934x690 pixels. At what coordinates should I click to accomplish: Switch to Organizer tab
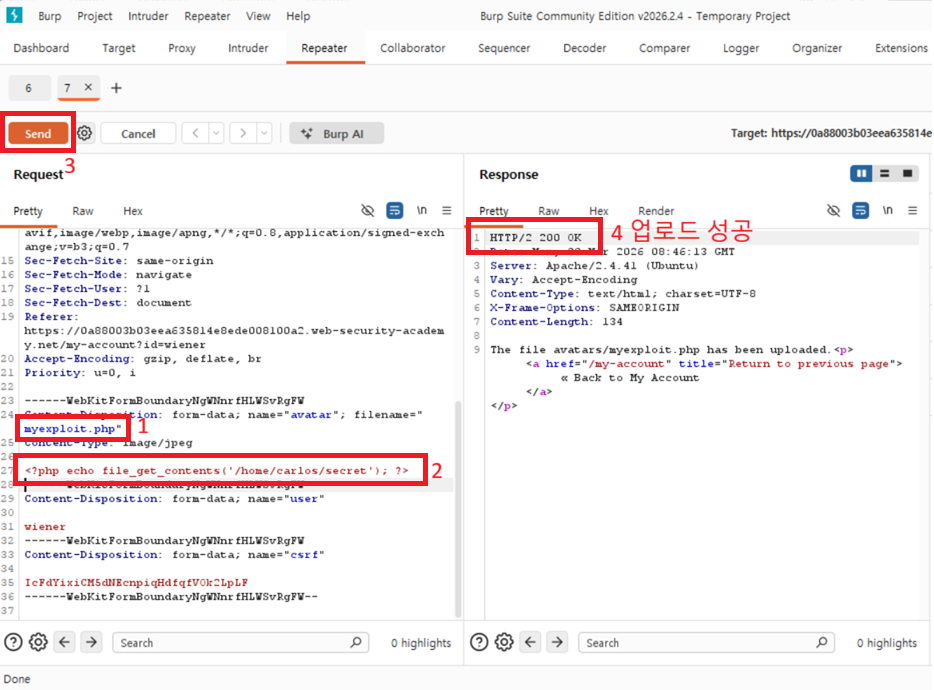tap(817, 48)
